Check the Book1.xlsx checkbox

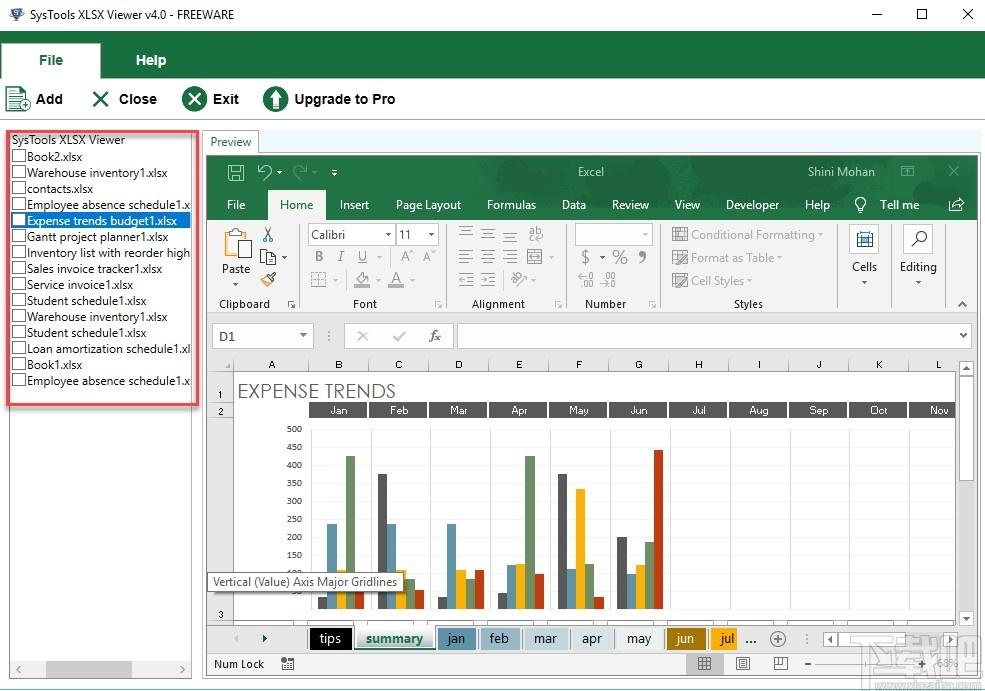pos(19,364)
